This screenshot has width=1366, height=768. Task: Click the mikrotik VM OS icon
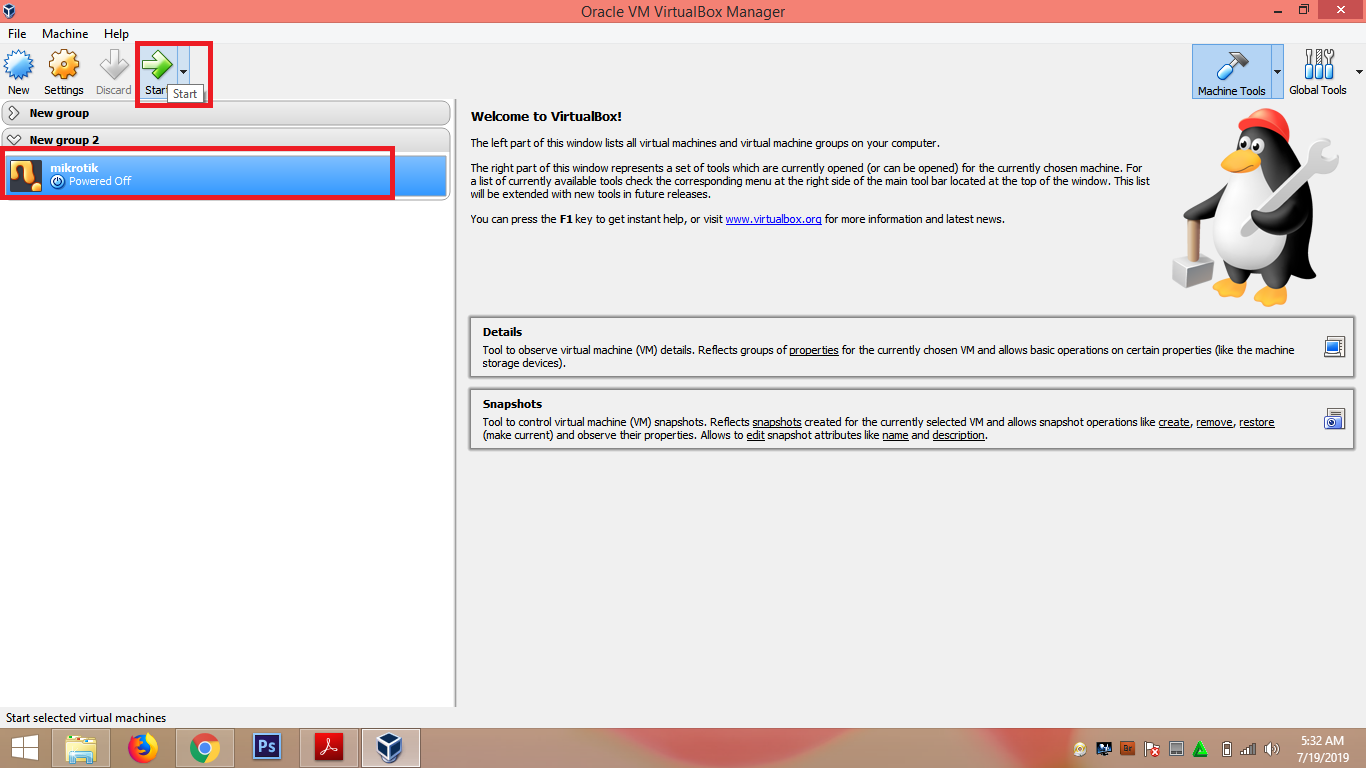pos(26,176)
